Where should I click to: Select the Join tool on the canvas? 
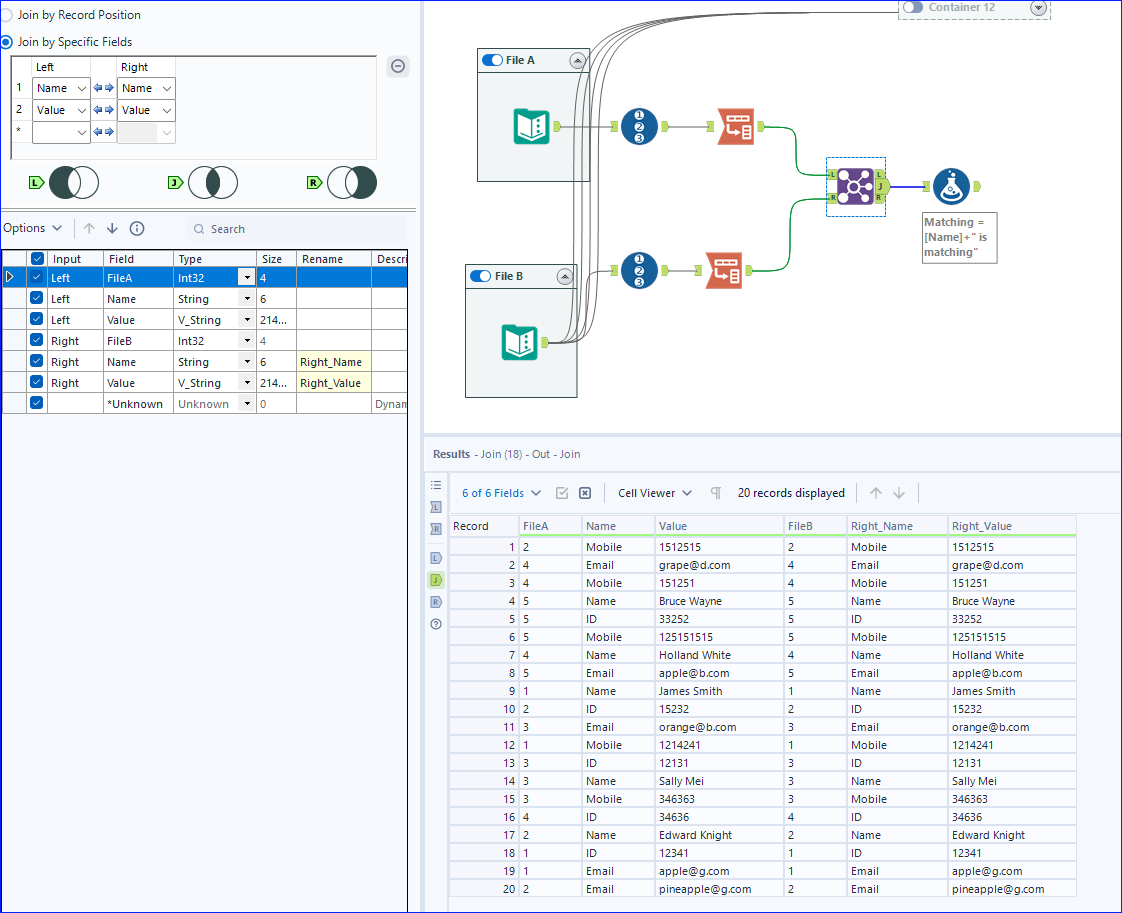855,186
